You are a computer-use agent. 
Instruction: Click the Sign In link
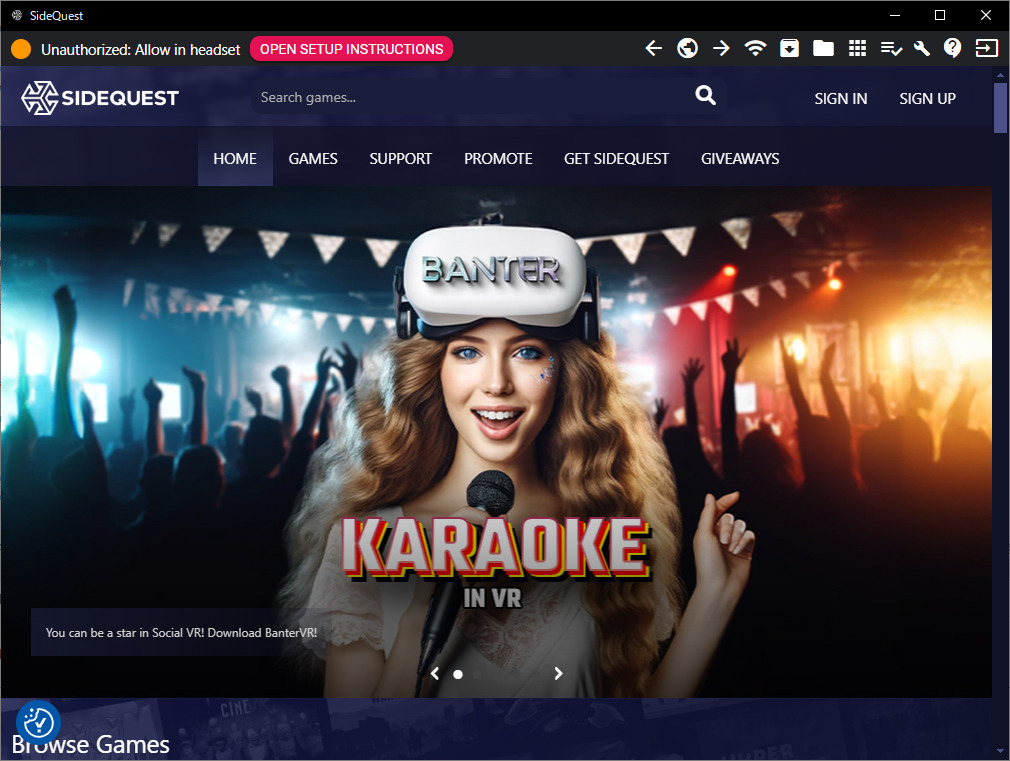coord(840,98)
